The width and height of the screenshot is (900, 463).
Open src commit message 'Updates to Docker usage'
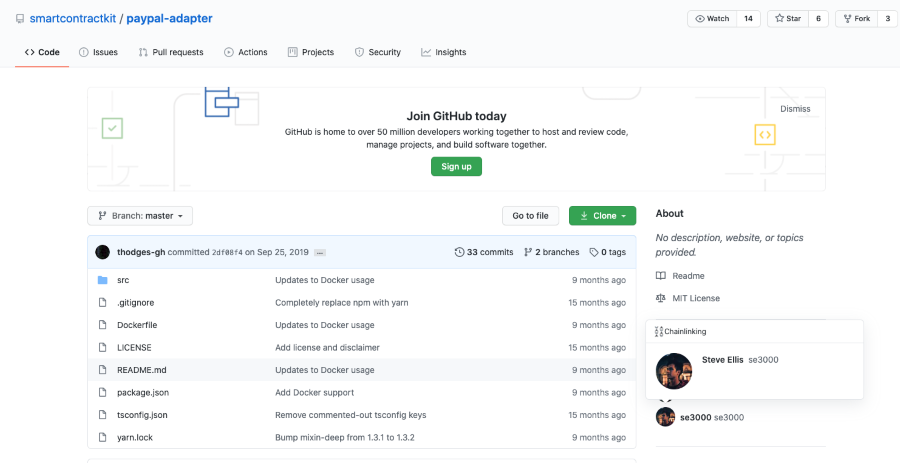click(x=325, y=280)
